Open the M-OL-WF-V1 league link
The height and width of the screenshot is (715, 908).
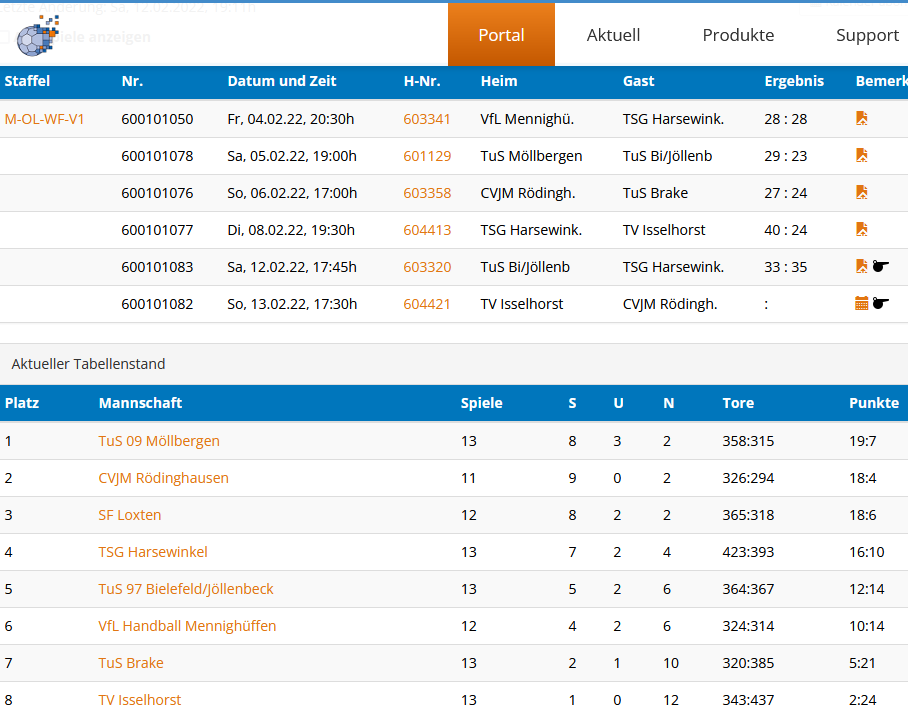coord(45,119)
